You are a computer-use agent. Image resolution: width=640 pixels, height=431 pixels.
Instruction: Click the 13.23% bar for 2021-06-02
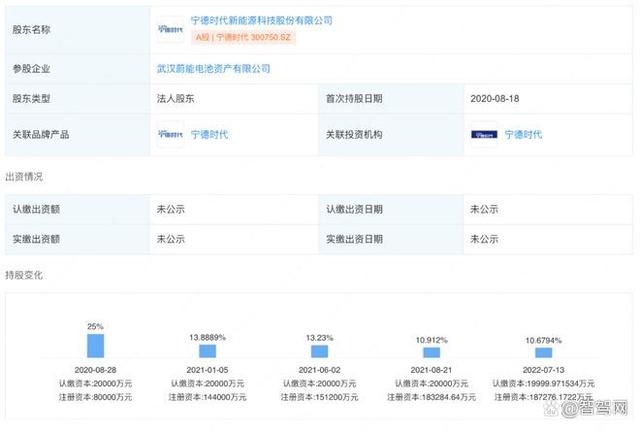click(320, 351)
